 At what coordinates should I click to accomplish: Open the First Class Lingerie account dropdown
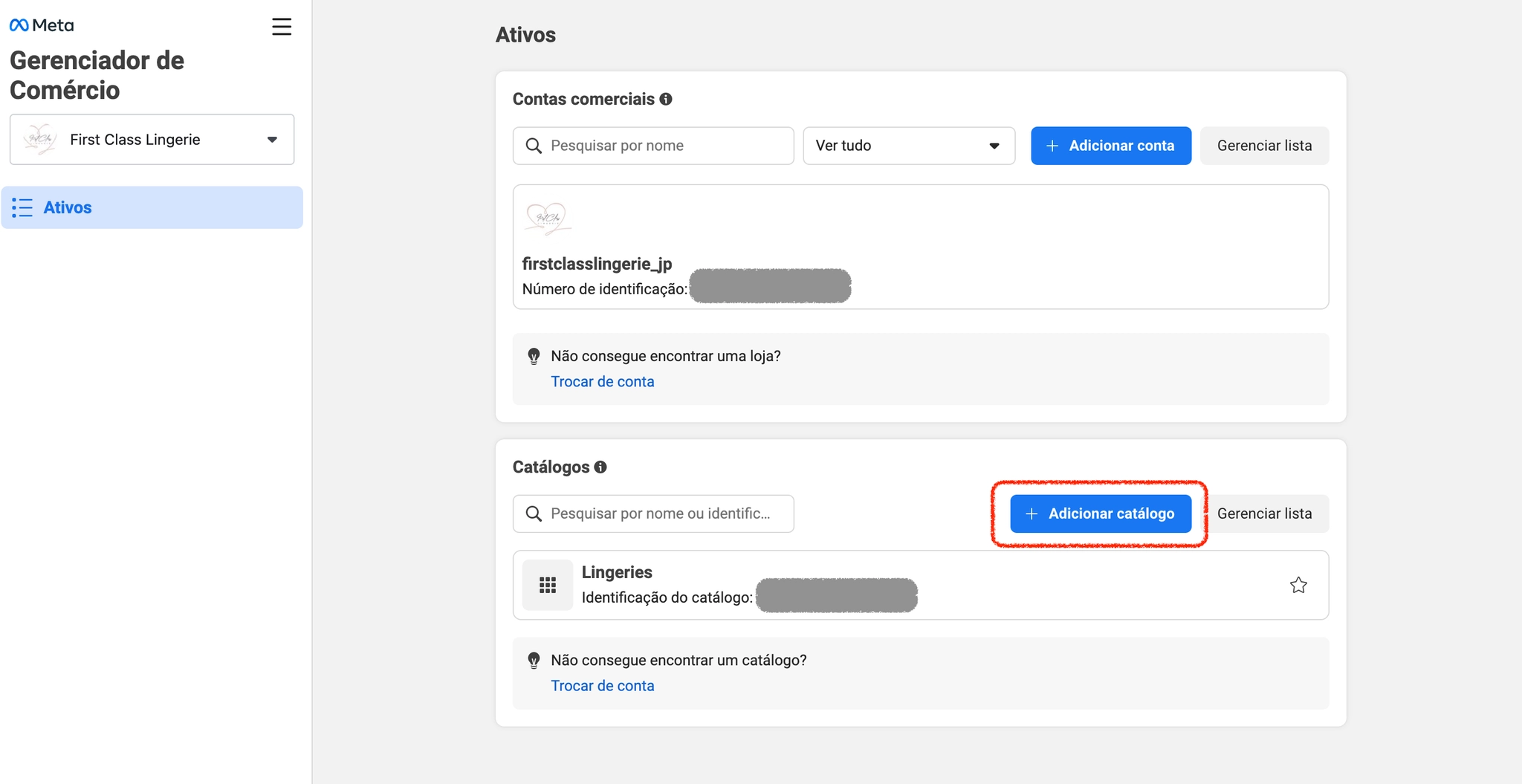pos(152,139)
